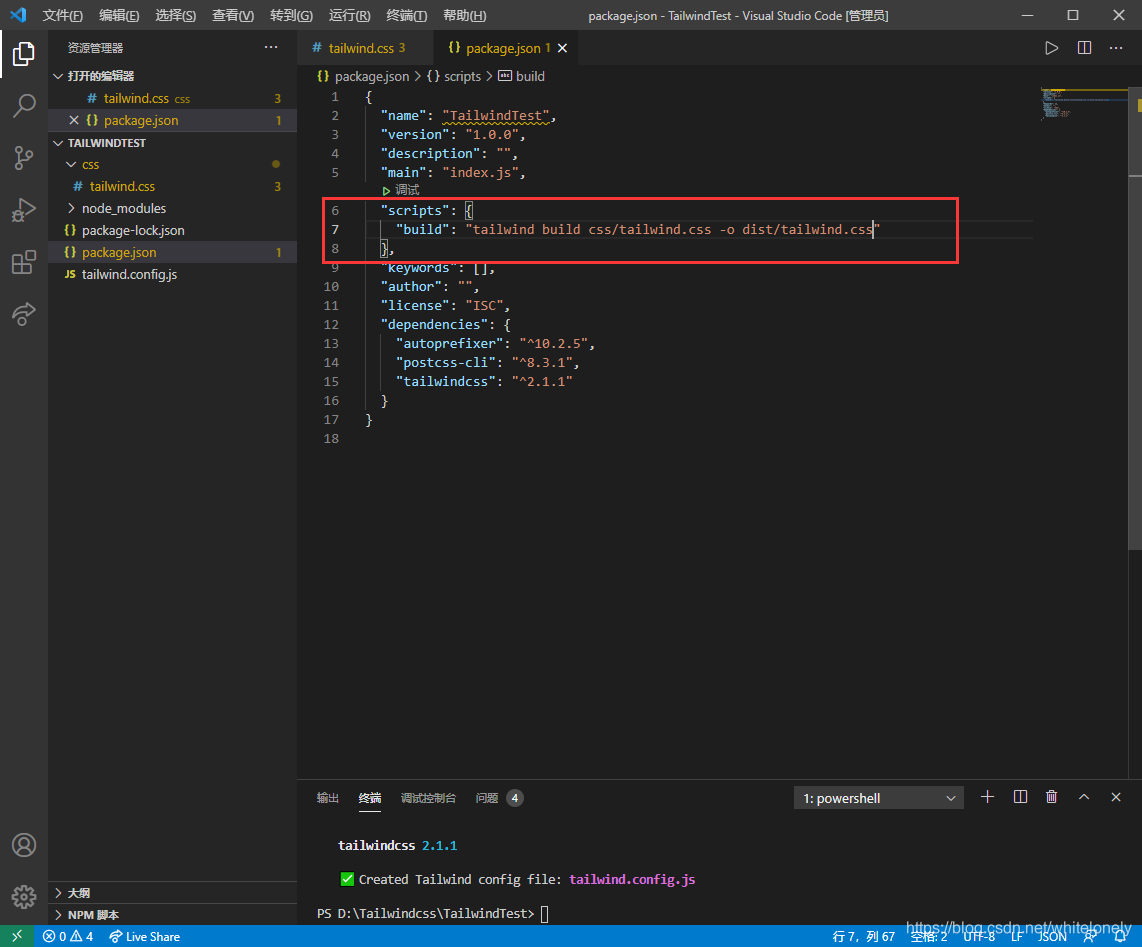Click JSON language mode in the status bar
The height and width of the screenshot is (947, 1142).
click(1051, 936)
